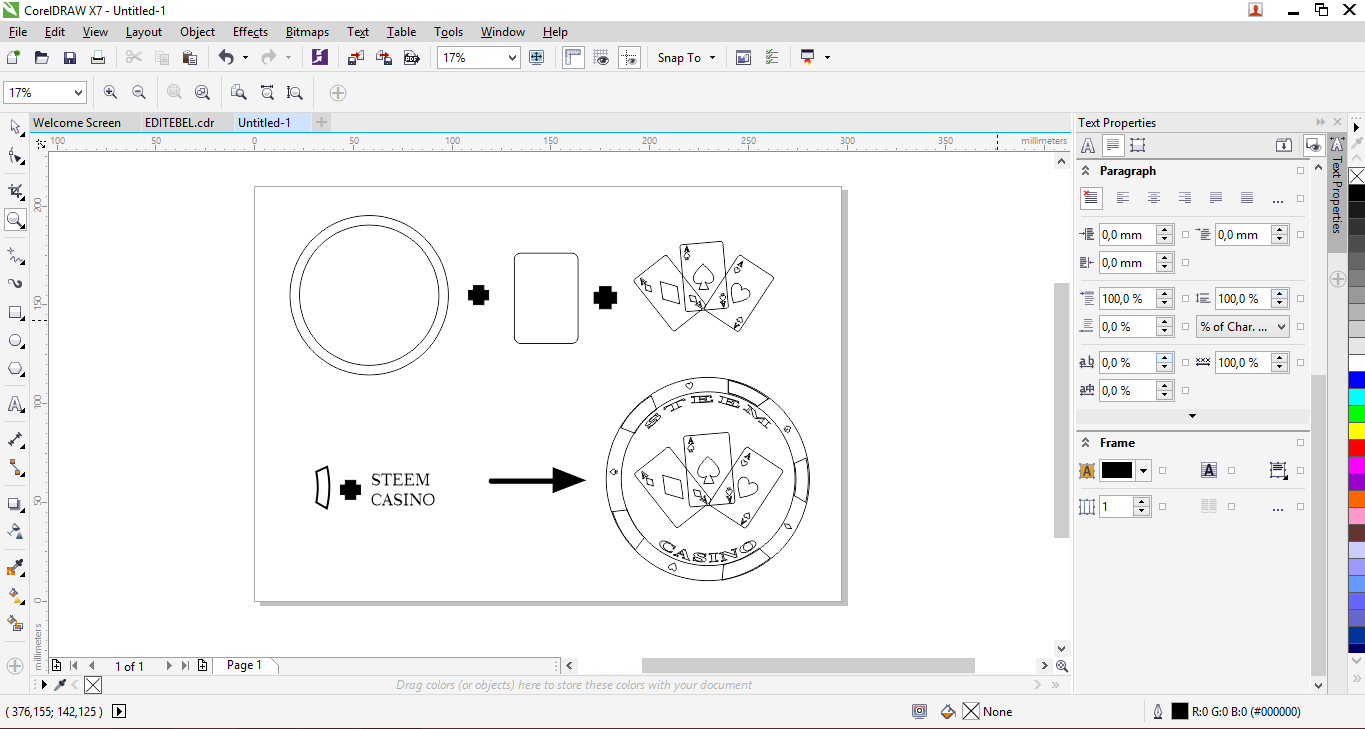Select the Interactive Fill tool
1365x729 pixels.
tap(15, 596)
